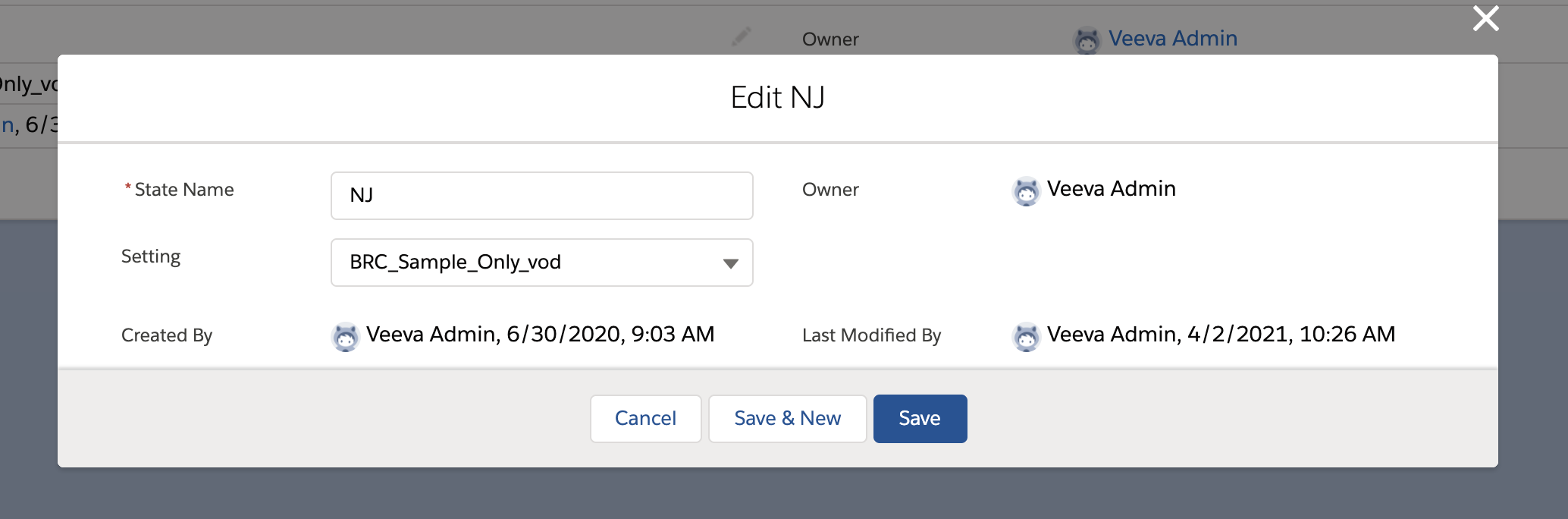Click the background Owner label above dialog
The height and width of the screenshot is (519, 1568).
(830, 39)
